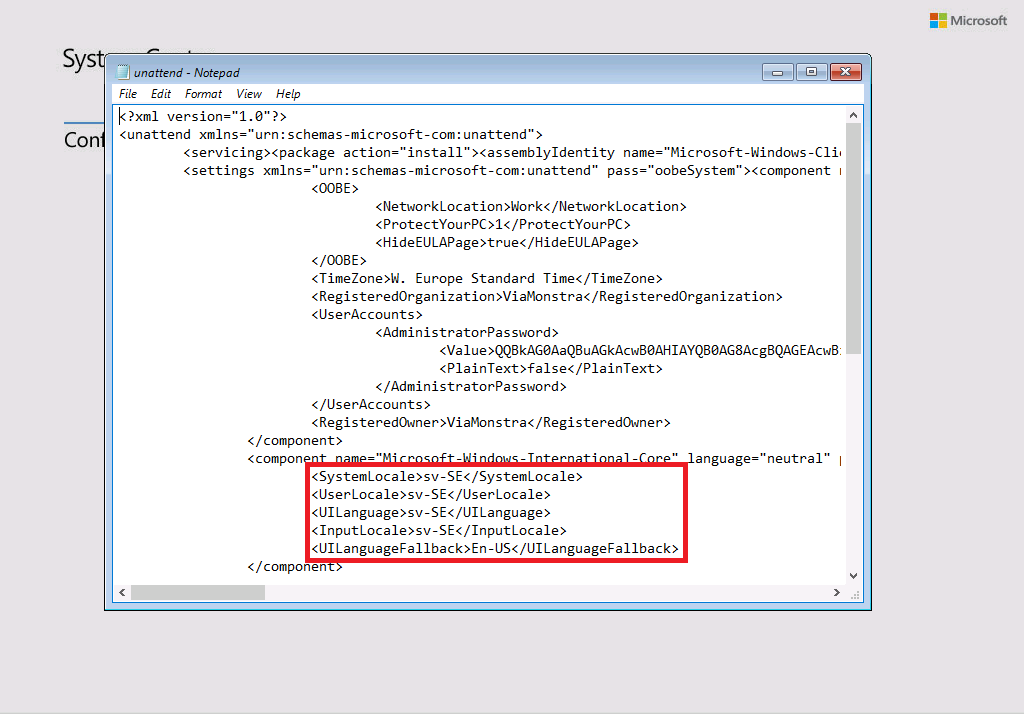This screenshot has width=1024, height=714.
Task: Click the horizontal scrollbar right arrow
Action: coord(837,592)
